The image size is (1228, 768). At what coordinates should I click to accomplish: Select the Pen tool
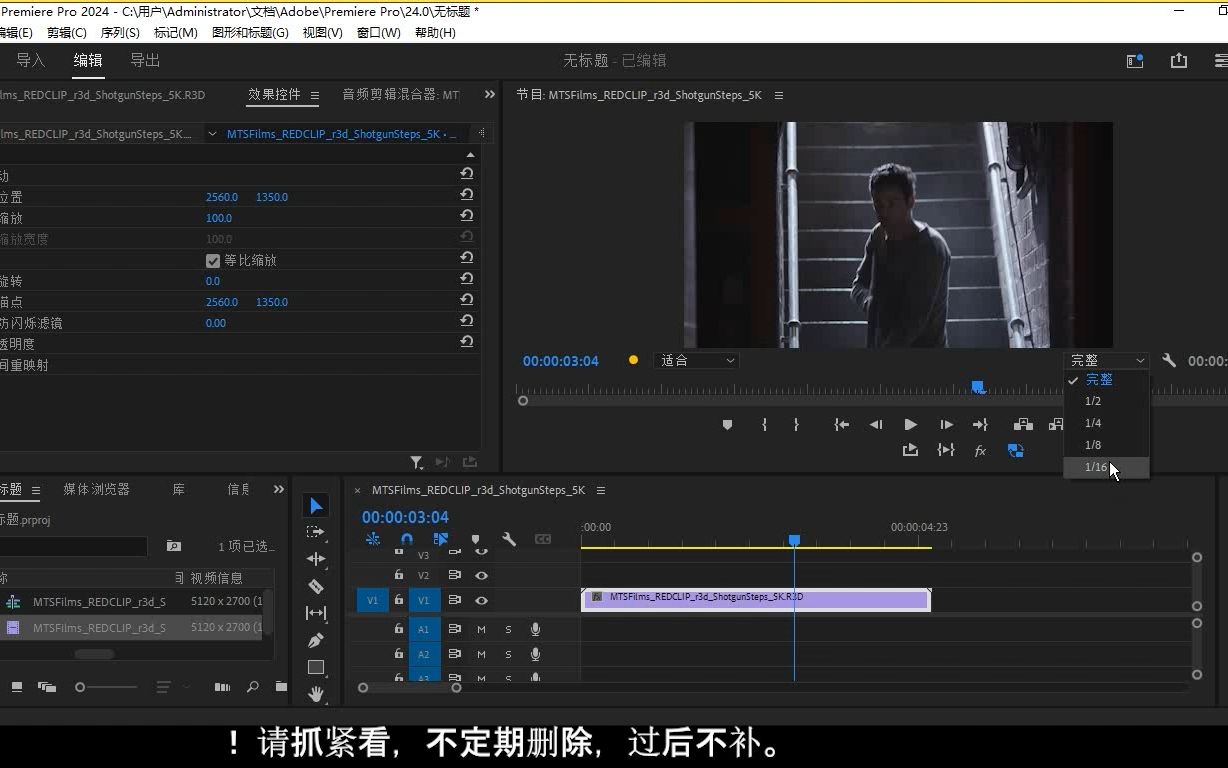click(x=316, y=640)
